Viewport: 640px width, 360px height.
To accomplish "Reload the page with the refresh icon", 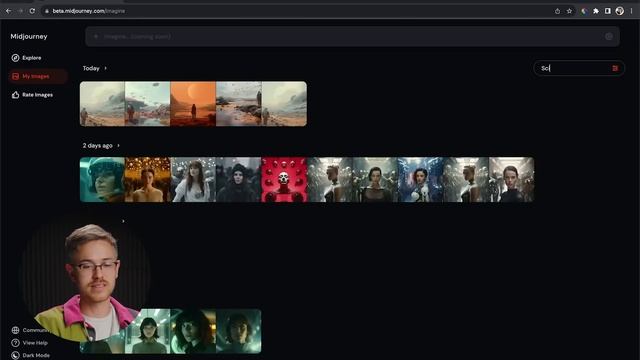I will click(x=32, y=11).
